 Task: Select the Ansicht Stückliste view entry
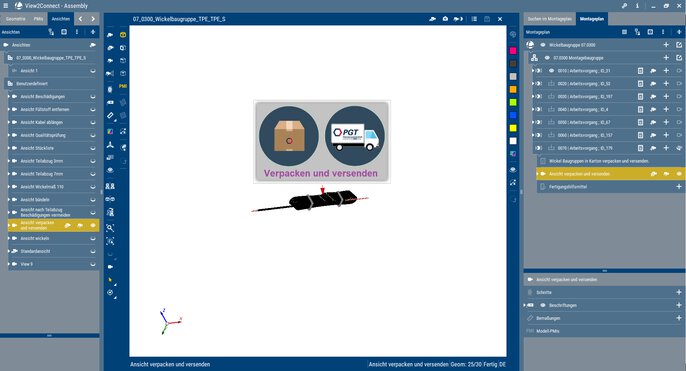(37, 148)
